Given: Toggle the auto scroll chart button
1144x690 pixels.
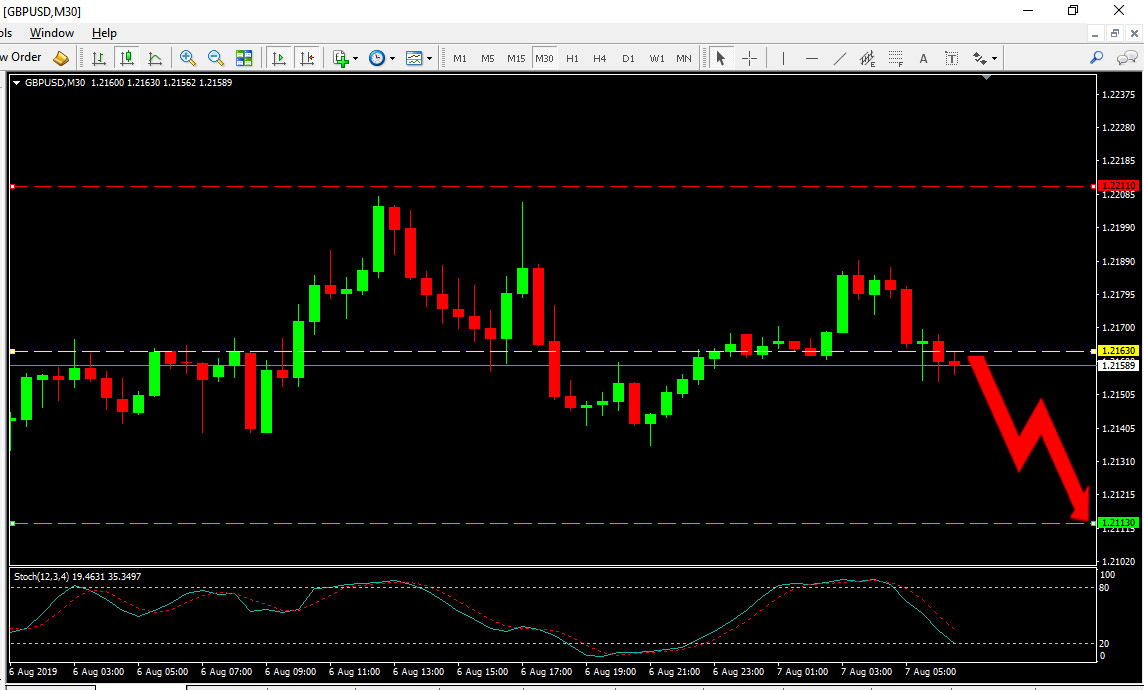Looking at the screenshot, I should (278, 58).
